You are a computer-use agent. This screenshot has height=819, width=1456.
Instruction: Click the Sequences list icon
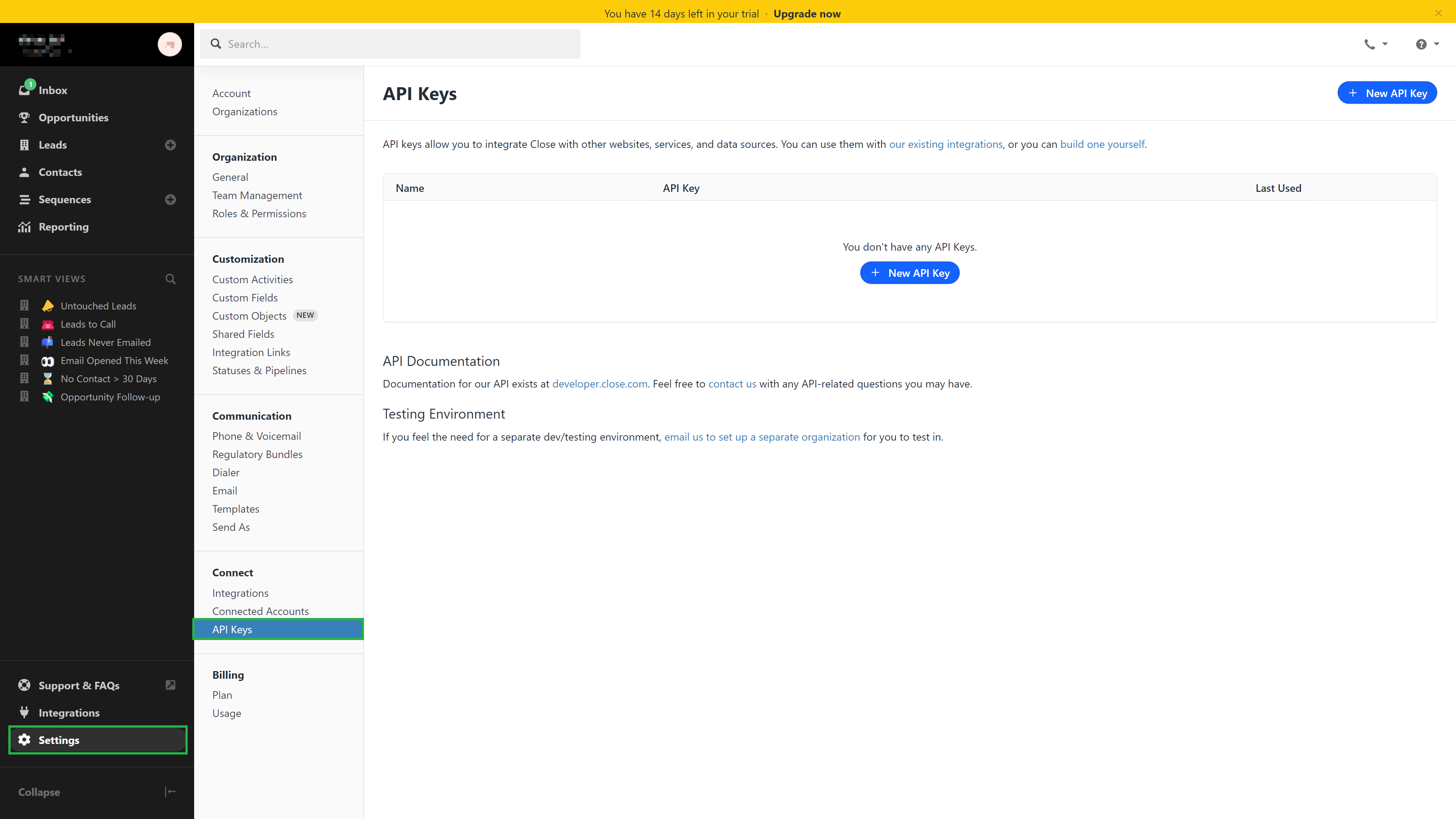pos(24,199)
